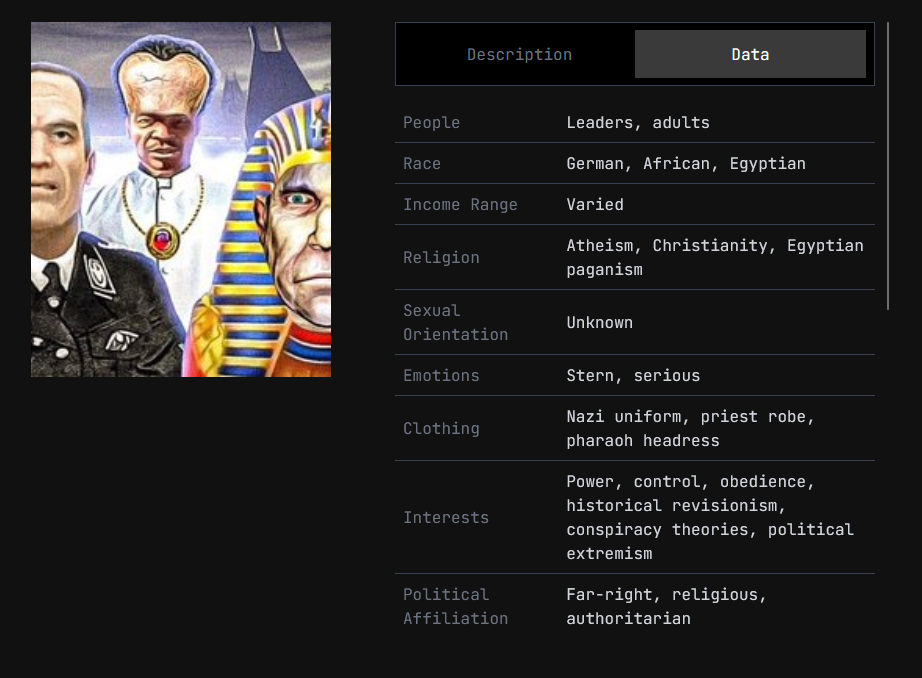Open the artwork image thumbnail

pyautogui.click(x=181, y=200)
